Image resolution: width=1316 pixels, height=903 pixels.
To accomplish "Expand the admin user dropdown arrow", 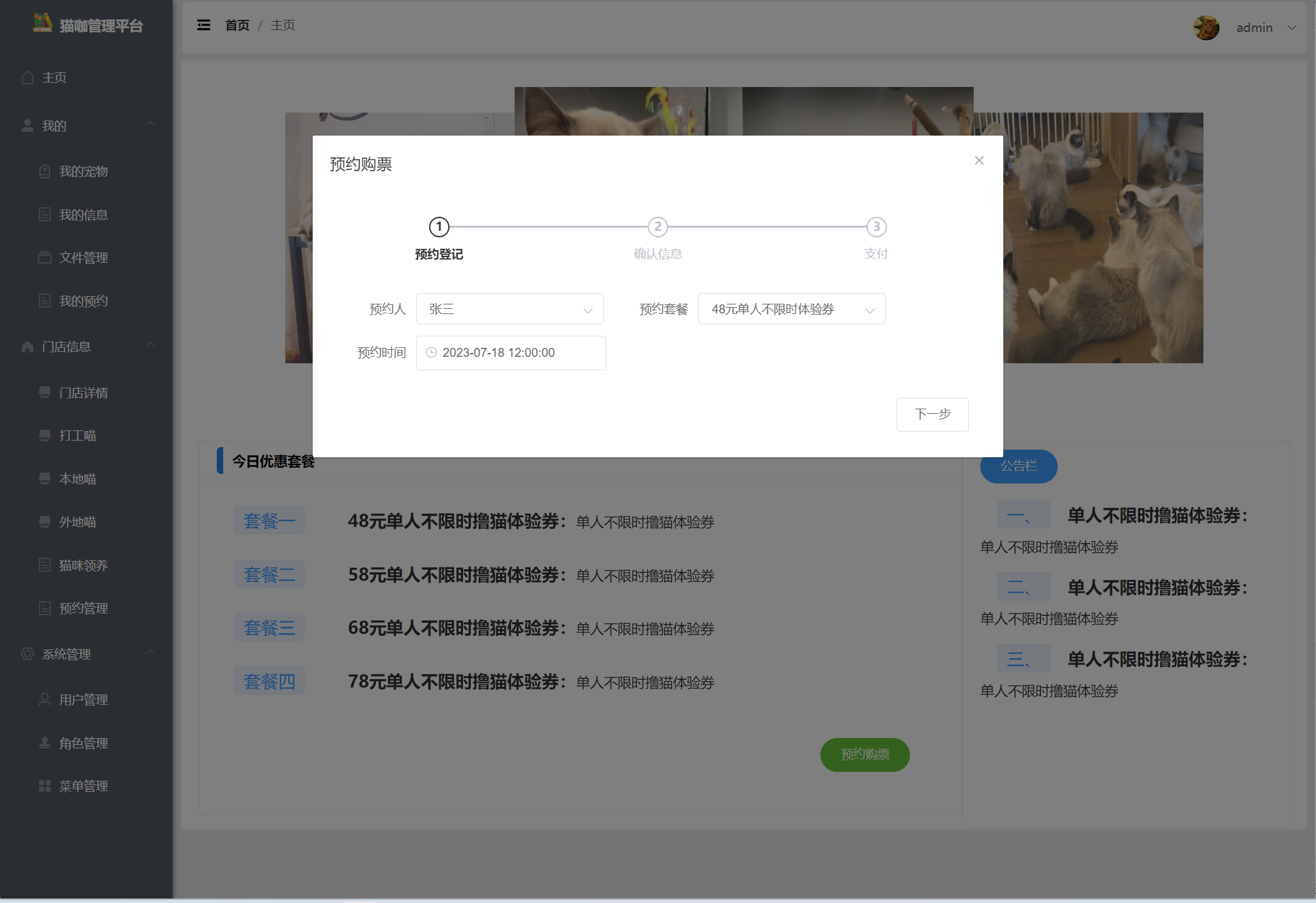I will 1292,27.
